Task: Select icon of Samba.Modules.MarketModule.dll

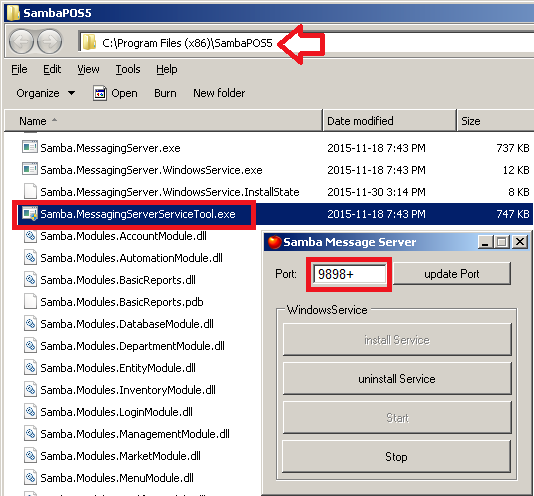Action: click(30, 455)
